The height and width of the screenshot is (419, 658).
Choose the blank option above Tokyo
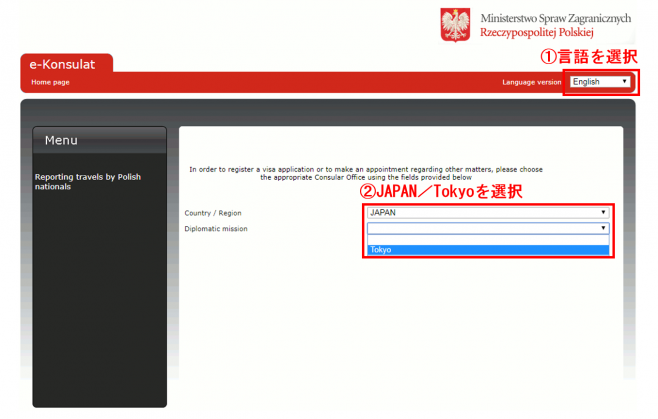(x=487, y=240)
